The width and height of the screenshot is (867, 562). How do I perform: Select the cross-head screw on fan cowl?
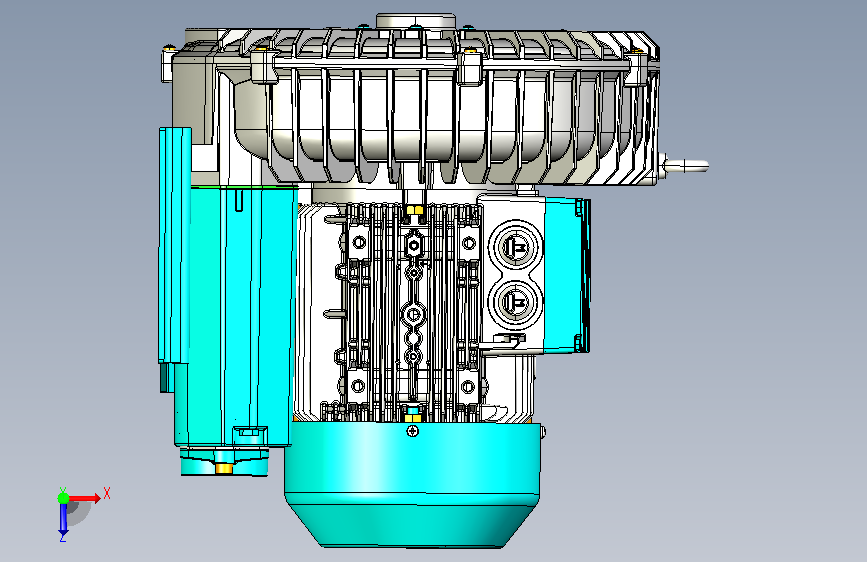pos(412,431)
